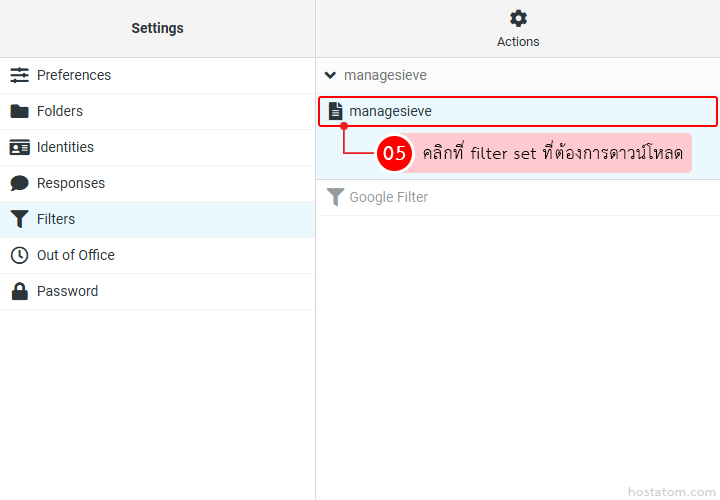Screen dimensions: 720x500
Task: Open the Responses section label
Action: tap(71, 183)
